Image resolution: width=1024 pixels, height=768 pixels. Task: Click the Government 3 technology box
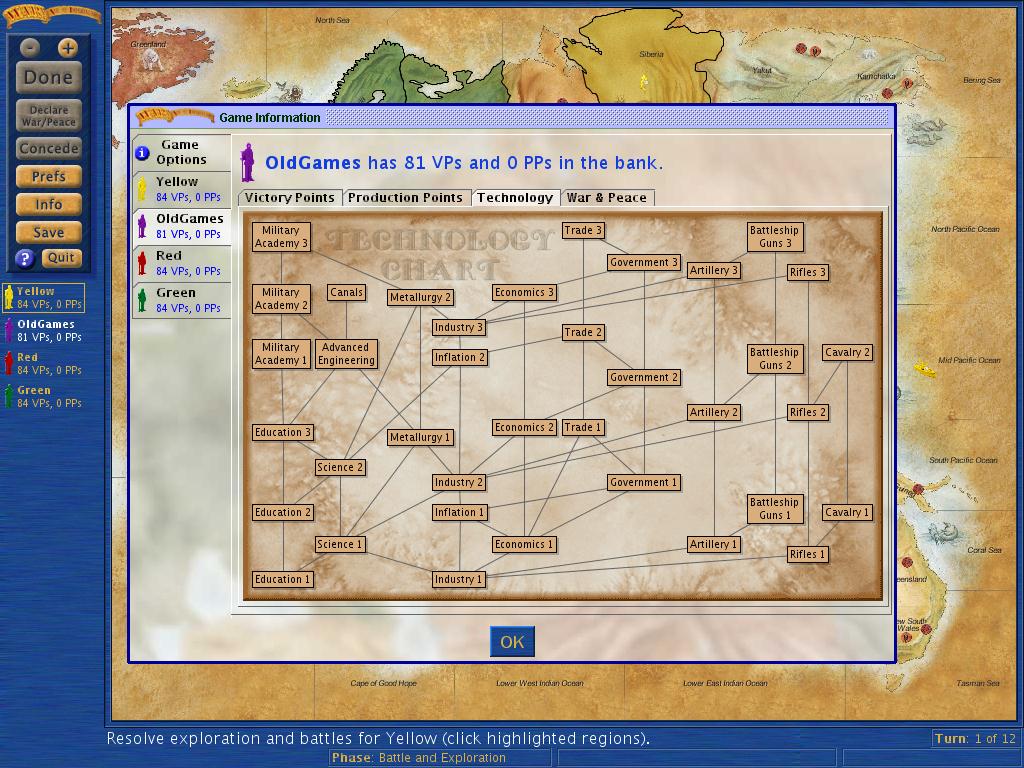[644, 263]
